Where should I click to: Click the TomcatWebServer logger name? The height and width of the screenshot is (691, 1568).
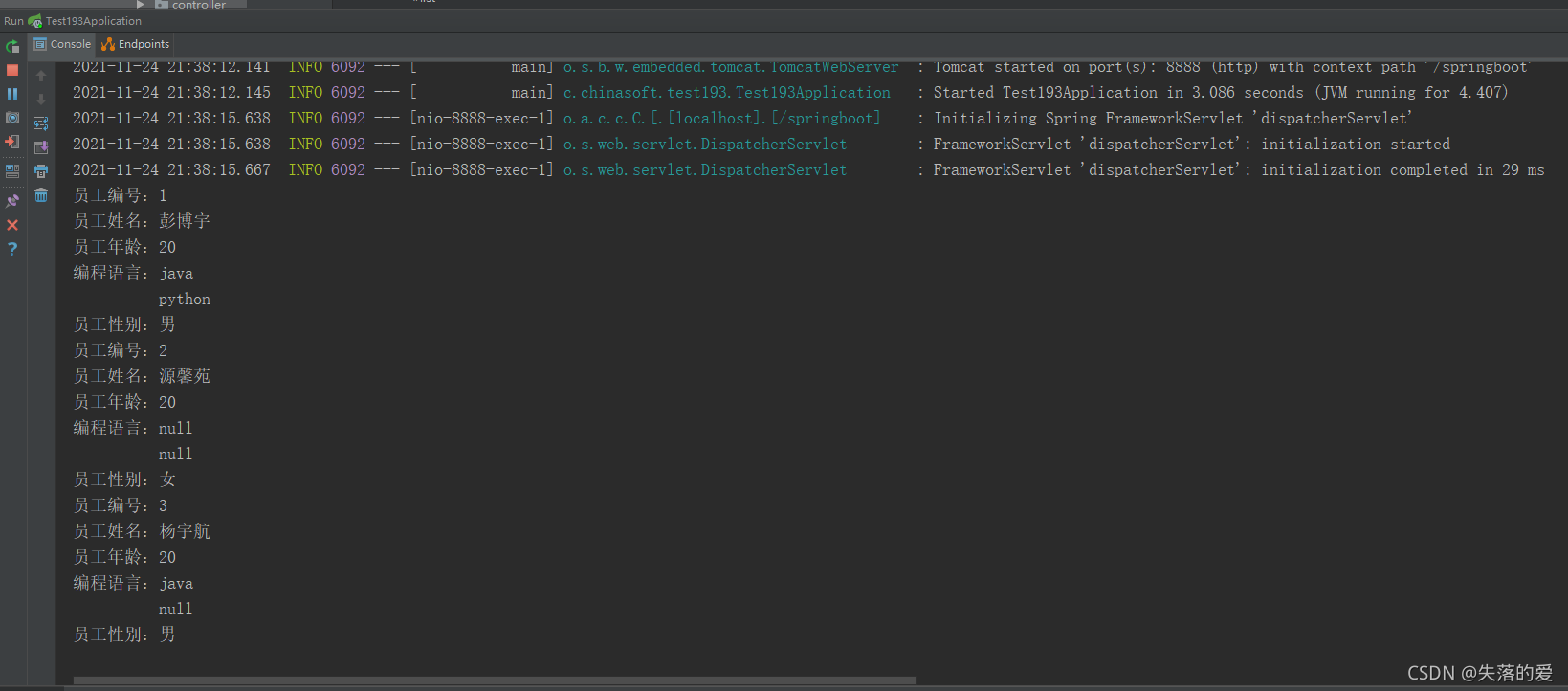[730, 66]
